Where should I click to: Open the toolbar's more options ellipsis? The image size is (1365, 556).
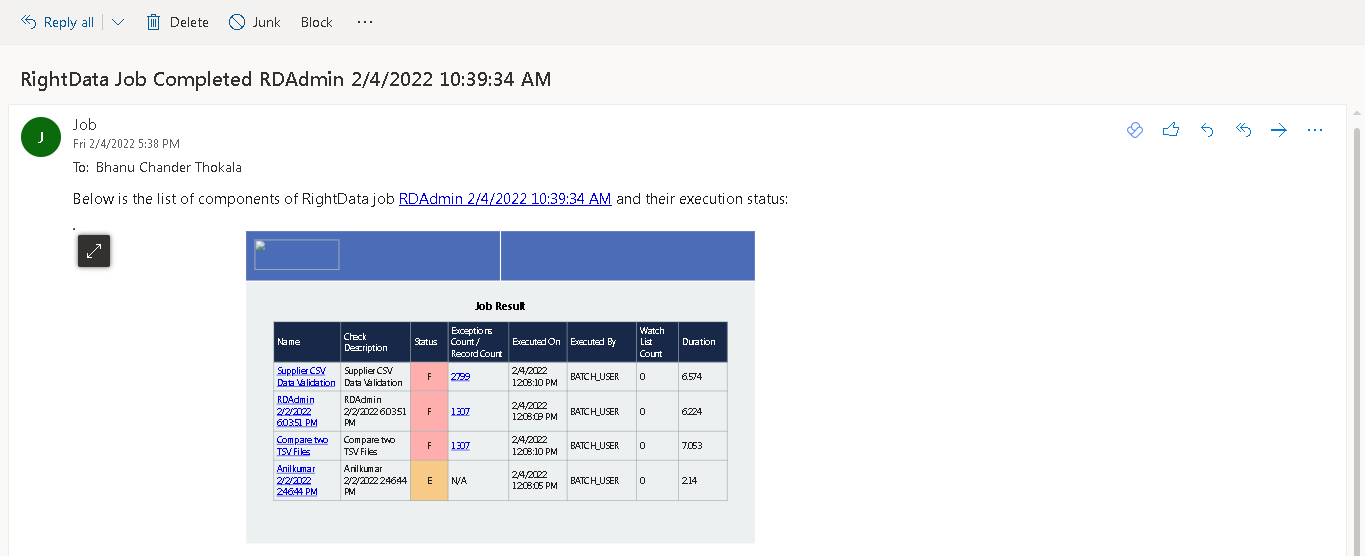pyautogui.click(x=365, y=22)
